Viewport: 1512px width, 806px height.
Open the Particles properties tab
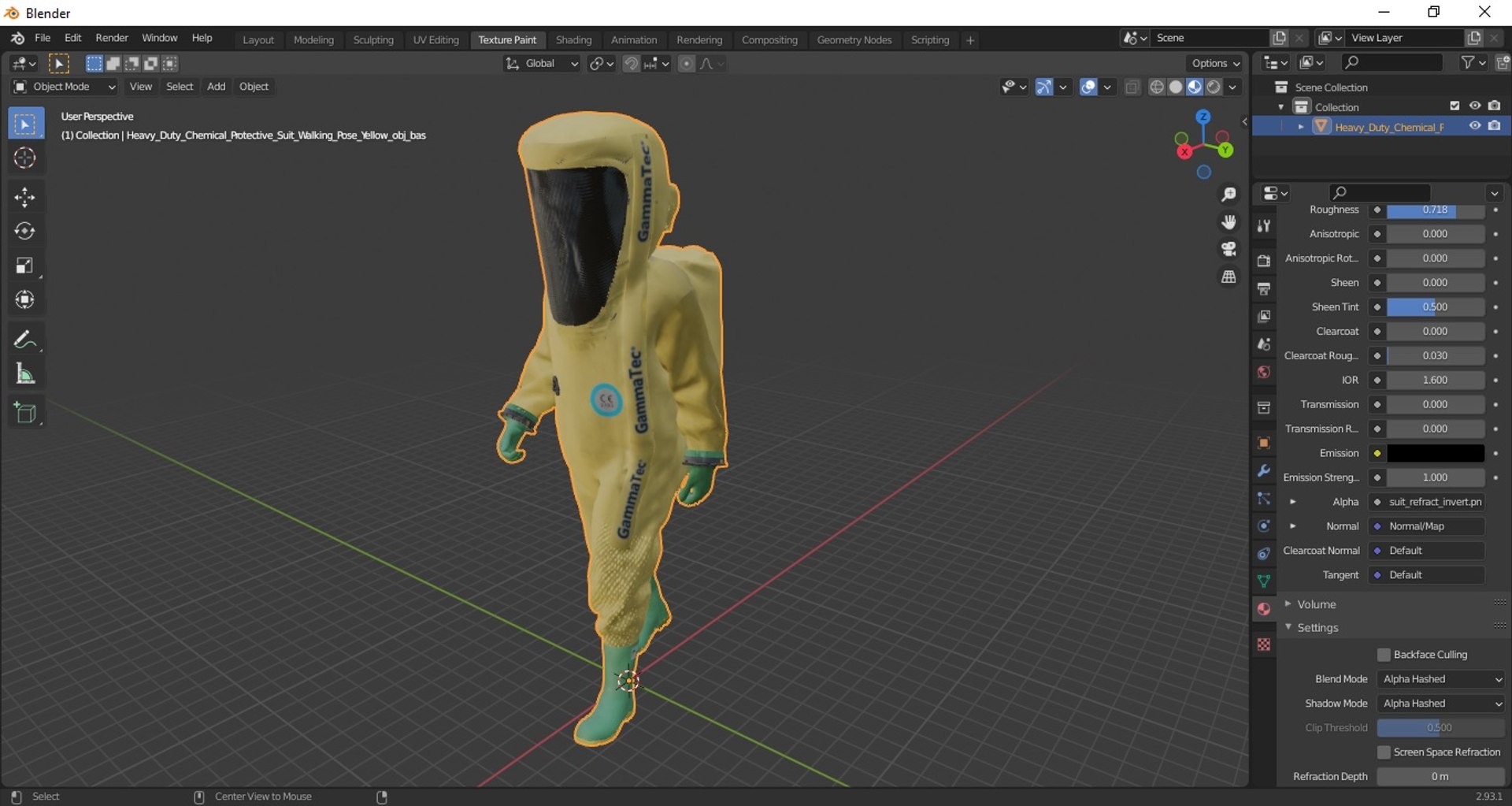[1264, 499]
